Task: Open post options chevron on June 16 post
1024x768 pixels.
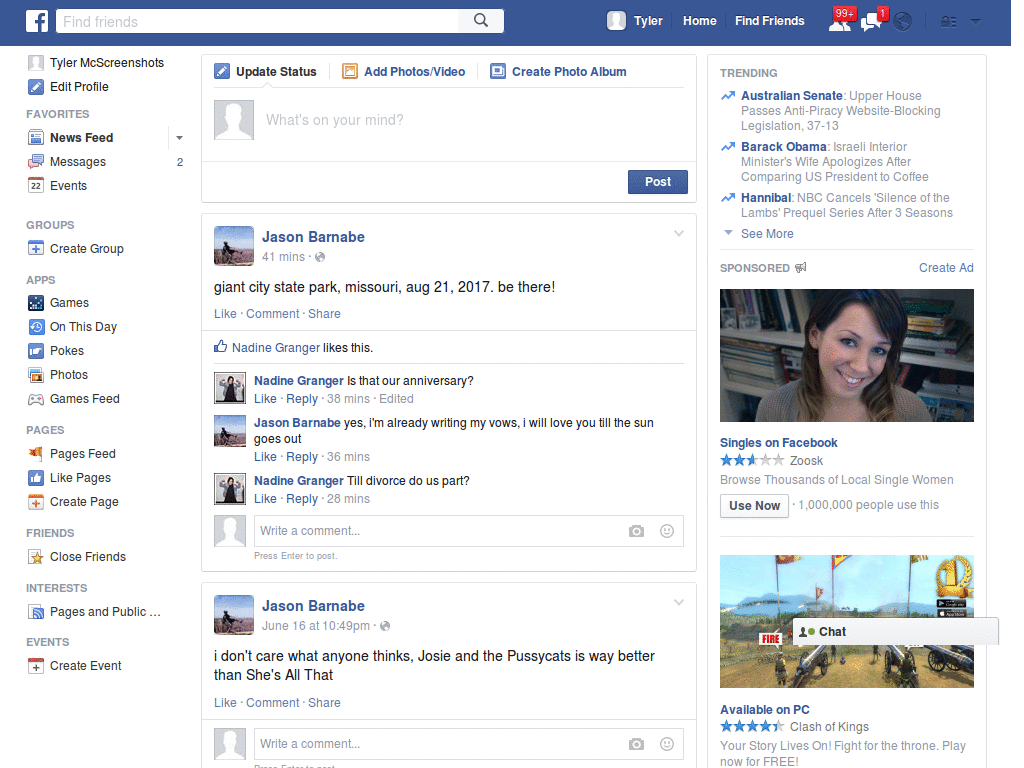Action: pos(679,602)
